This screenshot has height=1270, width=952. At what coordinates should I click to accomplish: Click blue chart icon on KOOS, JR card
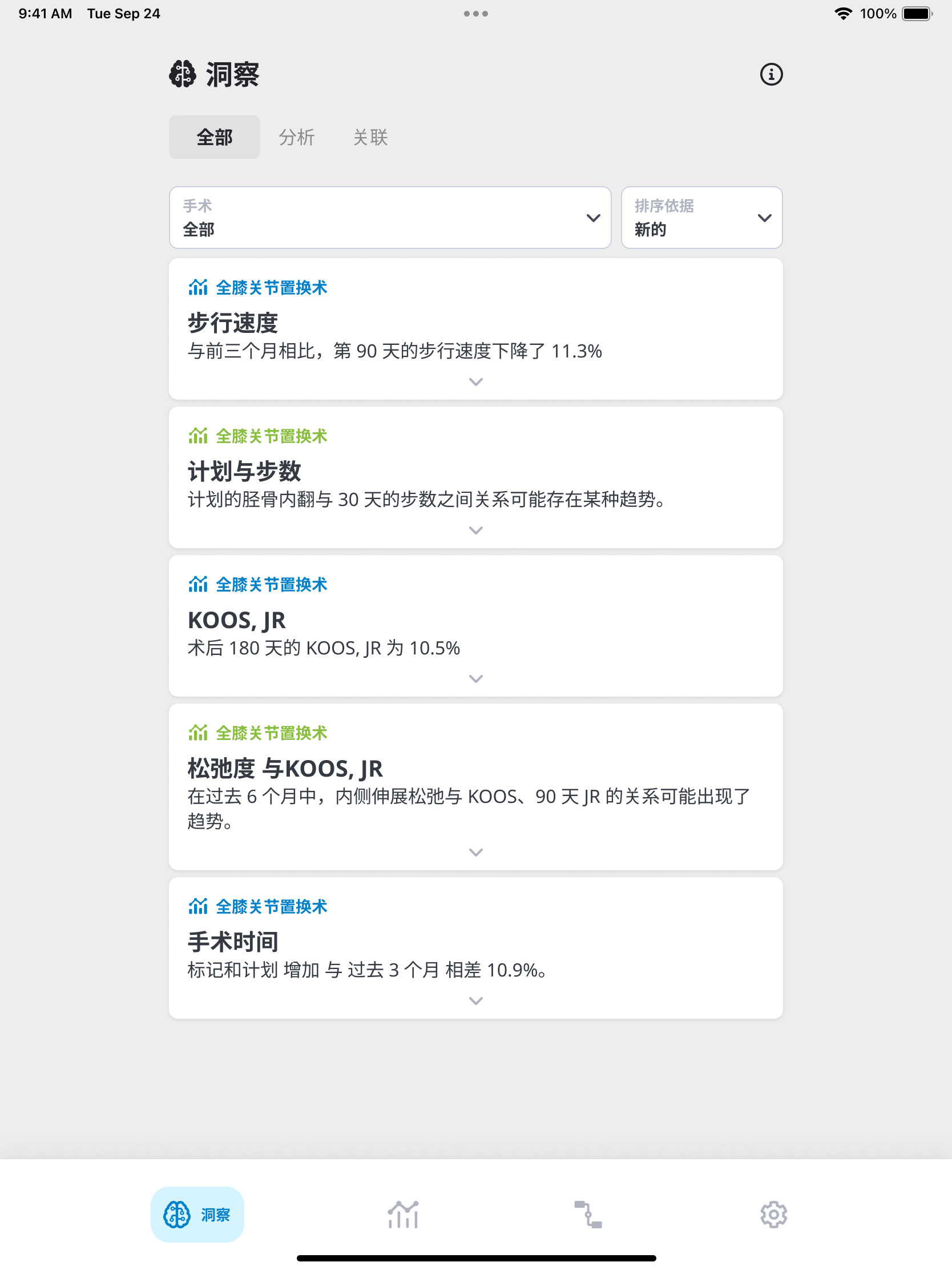point(198,585)
